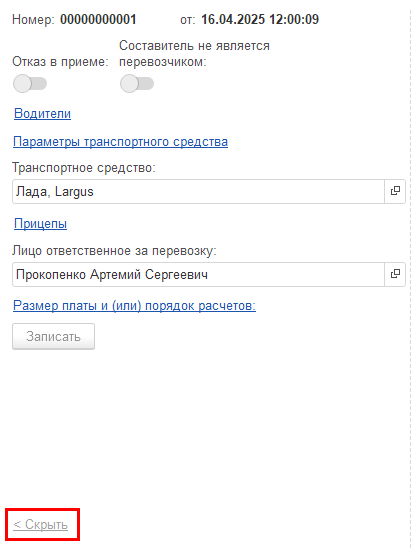Open the Прокопенко Артемий Сергеевич record icon
The image size is (411, 548).
[x=395, y=274]
